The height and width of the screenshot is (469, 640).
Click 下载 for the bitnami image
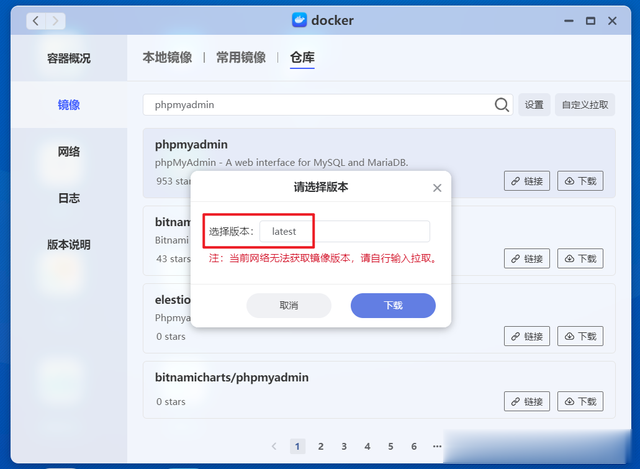[x=580, y=258]
